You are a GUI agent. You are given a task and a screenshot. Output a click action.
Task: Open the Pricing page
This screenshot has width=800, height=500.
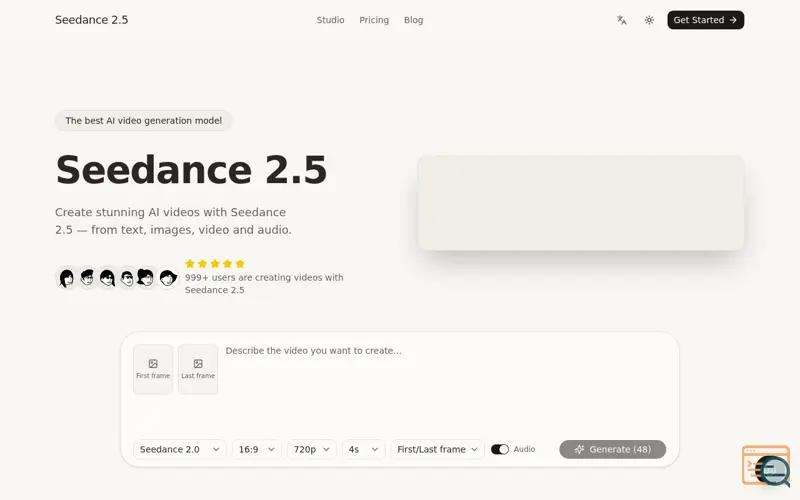click(x=374, y=20)
